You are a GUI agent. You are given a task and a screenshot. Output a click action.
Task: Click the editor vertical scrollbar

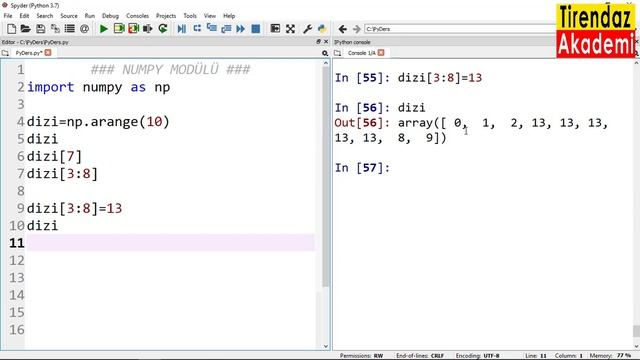click(325, 176)
